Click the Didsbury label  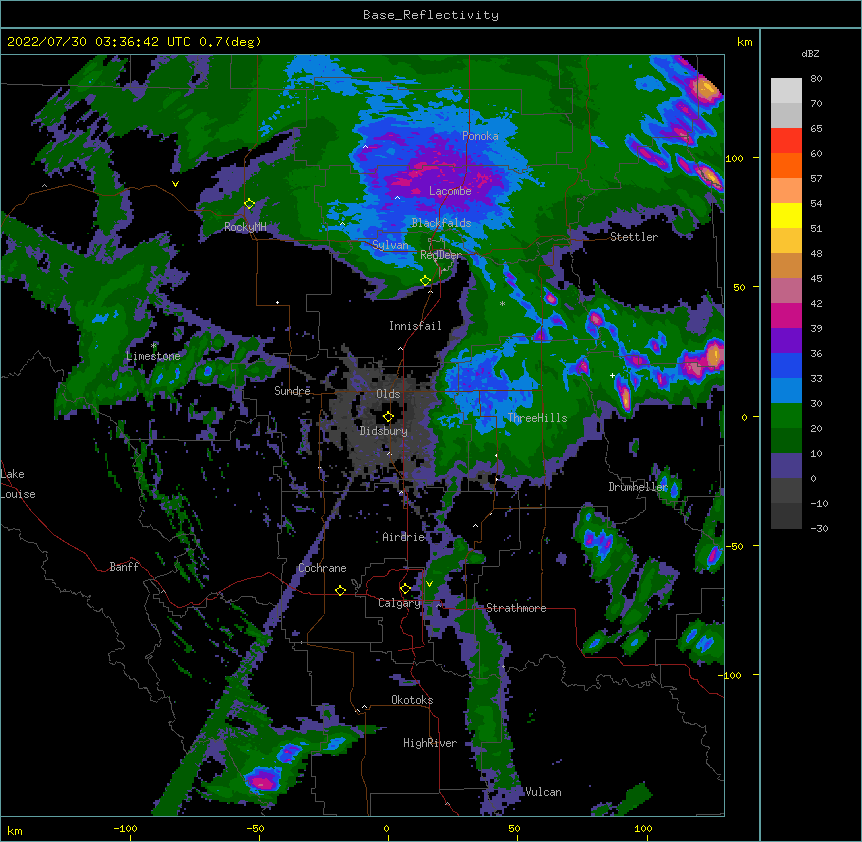pyautogui.click(x=384, y=431)
